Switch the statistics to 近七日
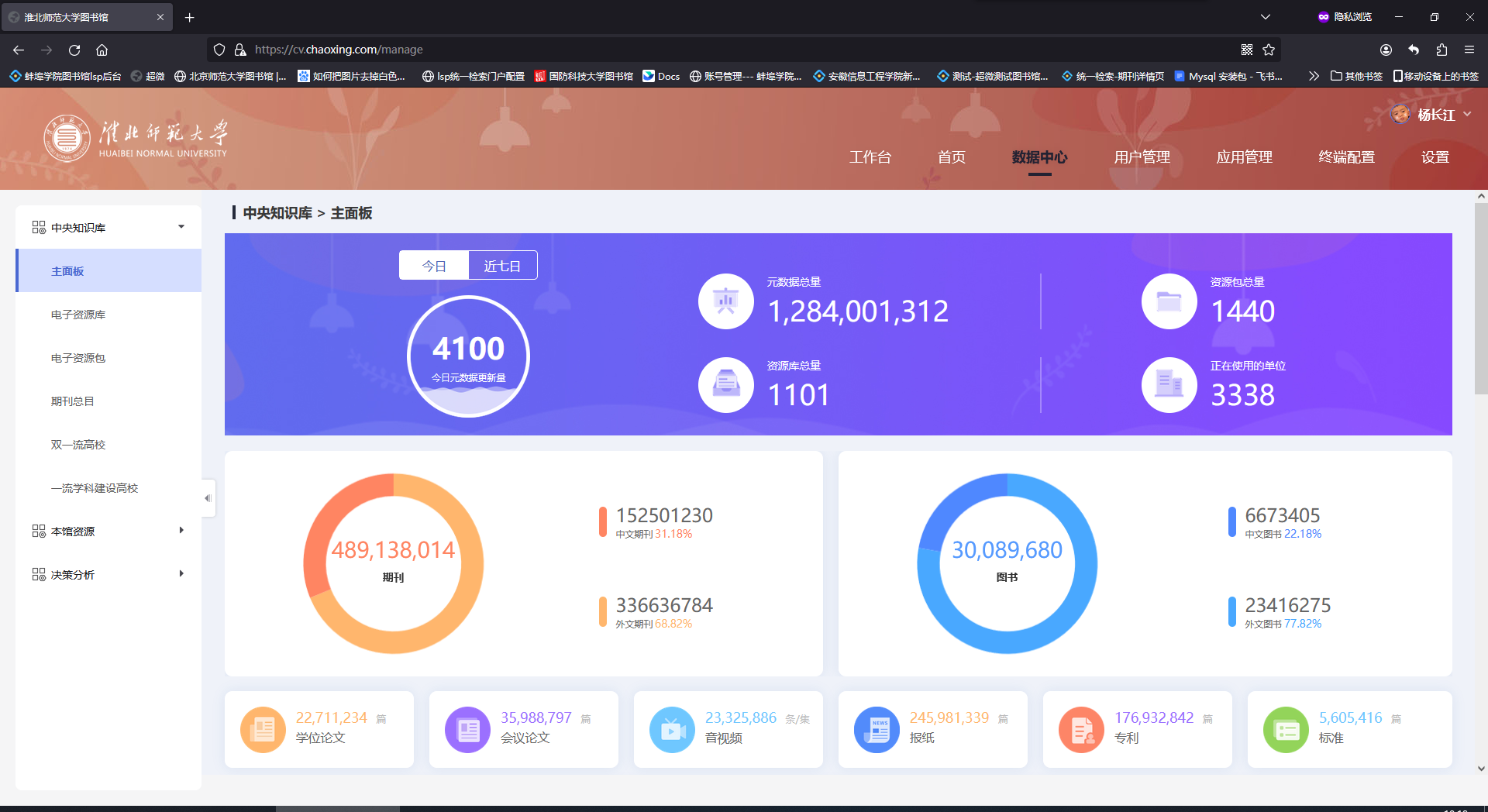Viewport: 1488px width, 812px height. coord(502,266)
